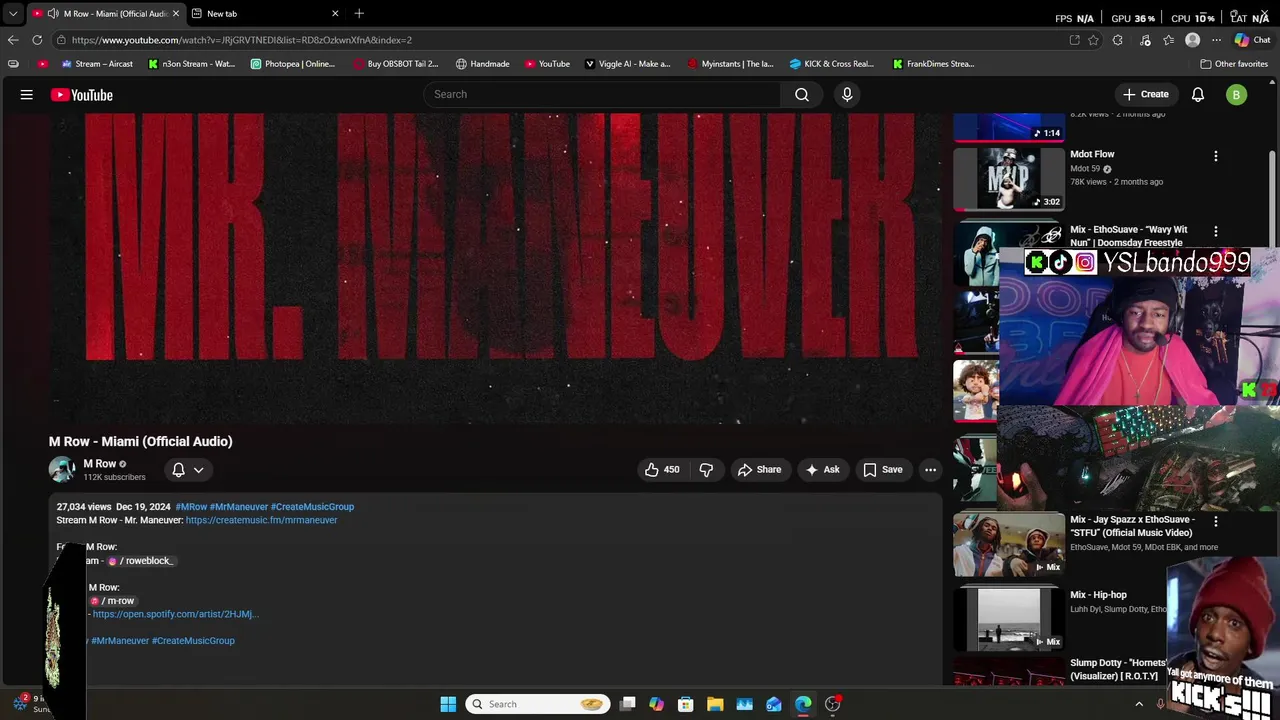Switch to the New tab browser tab

(x=265, y=13)
